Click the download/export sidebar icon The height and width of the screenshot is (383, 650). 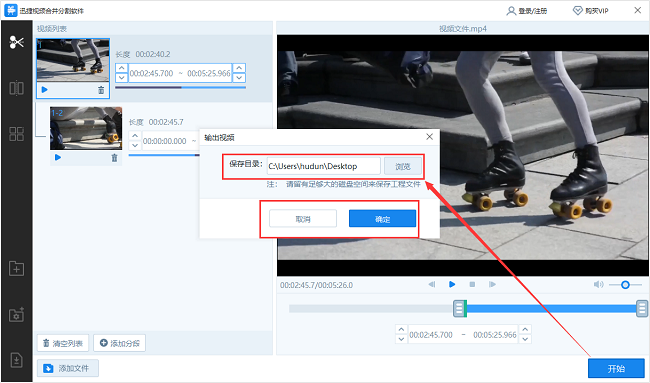click(17, 360)
